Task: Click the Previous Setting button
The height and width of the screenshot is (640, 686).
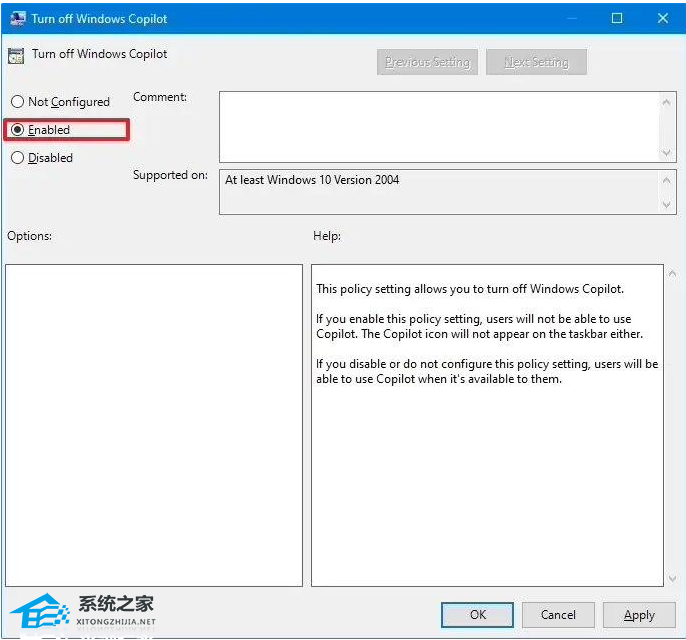Action: pos(427,62)
